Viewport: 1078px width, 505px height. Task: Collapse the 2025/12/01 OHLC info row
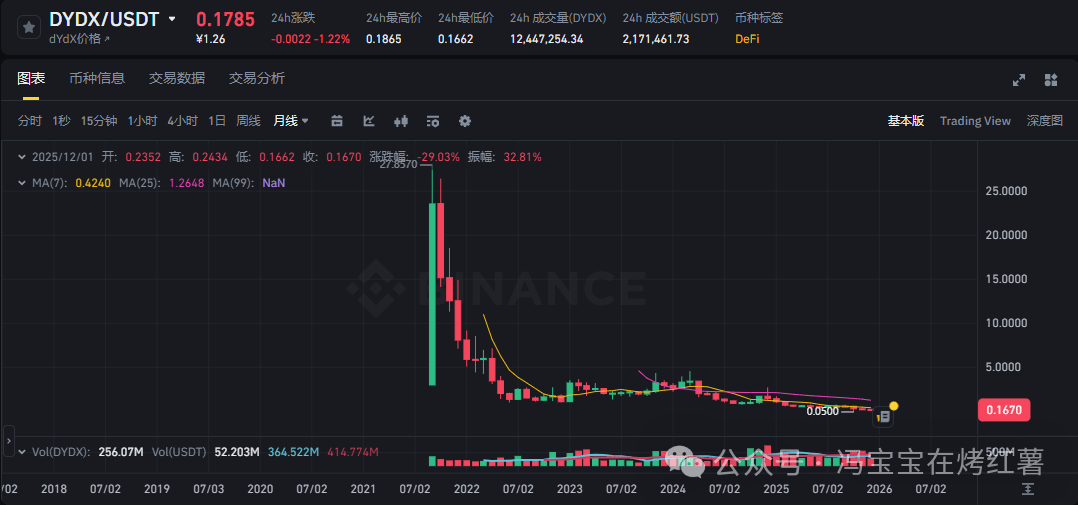[23, 157]
